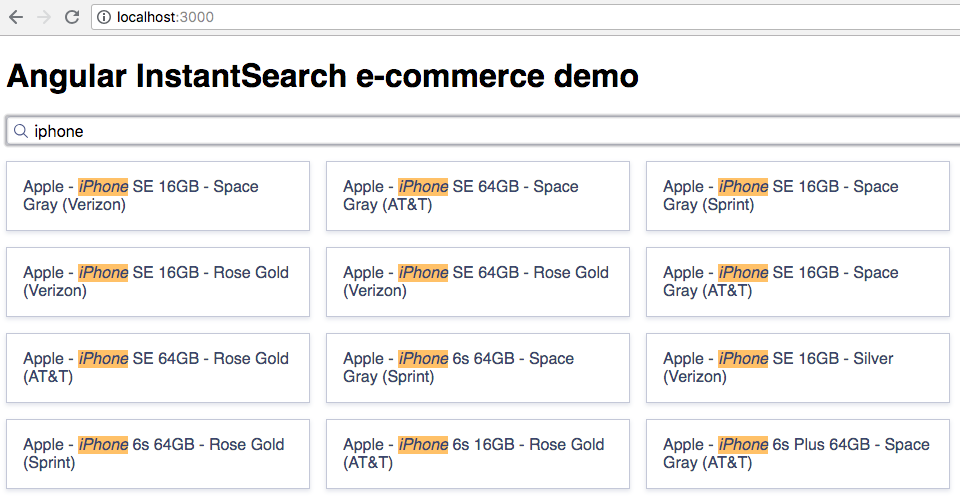Open iPhone SE 16GB Space Gray Verizon result
The height and width of the screenshot is (500, 960).
pos(157,196)
